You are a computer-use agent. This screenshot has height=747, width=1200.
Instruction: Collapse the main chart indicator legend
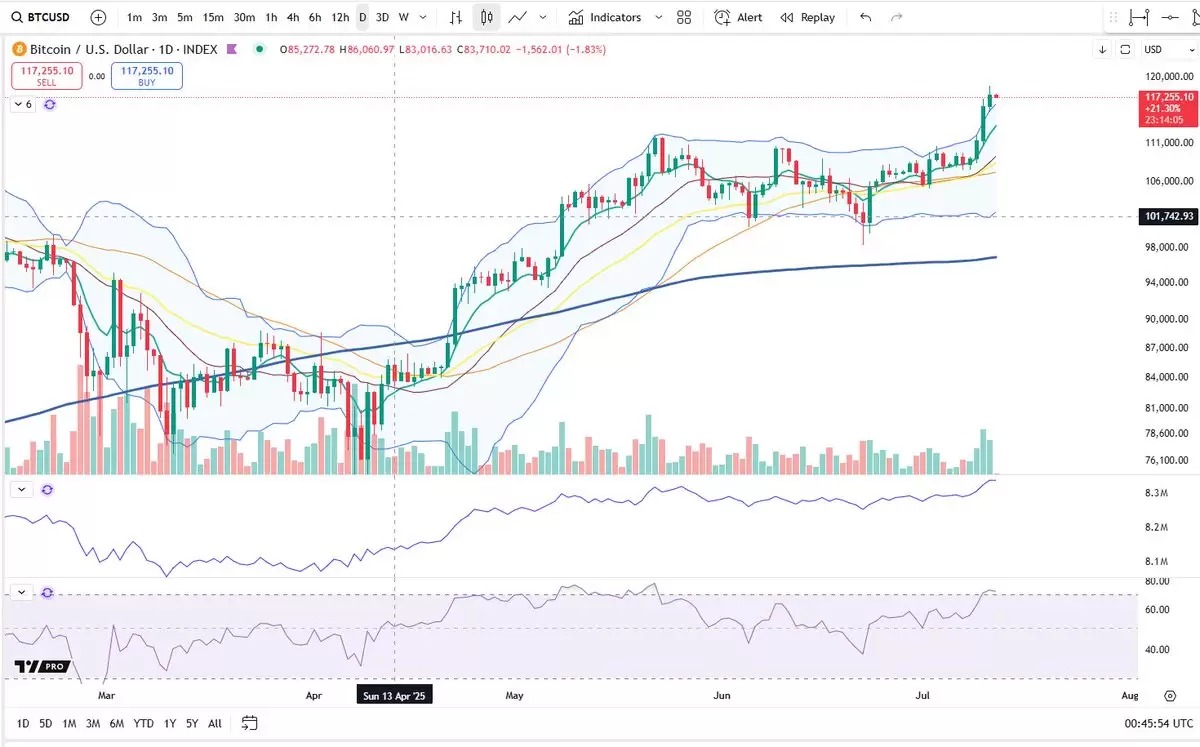tap(22, 104)
